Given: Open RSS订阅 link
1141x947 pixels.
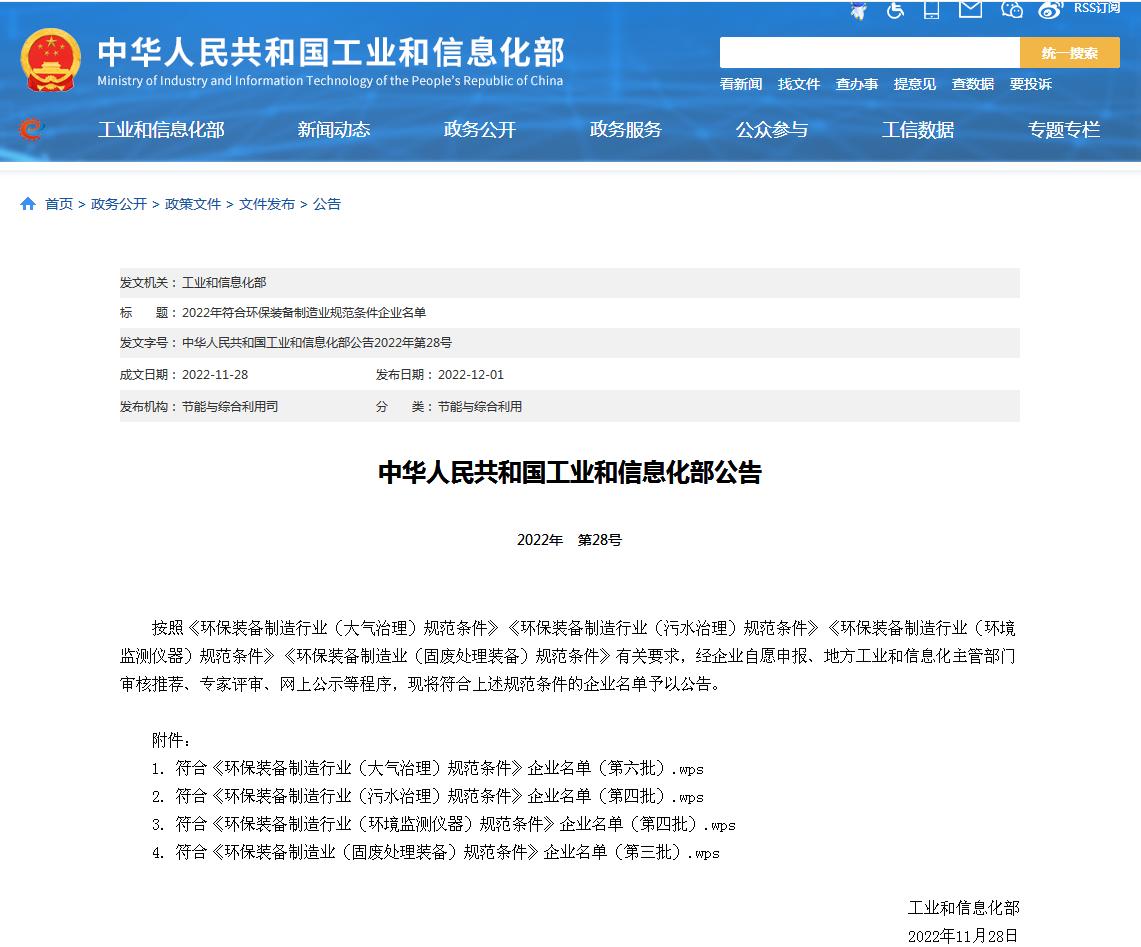Looking at the screenshot, I should click(1097, 8).
